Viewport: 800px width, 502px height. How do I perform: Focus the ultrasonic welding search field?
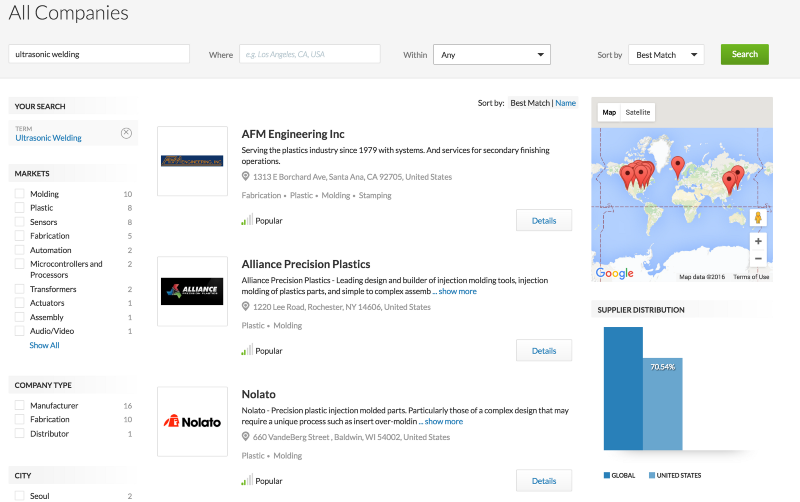click(x=99, y=54)
